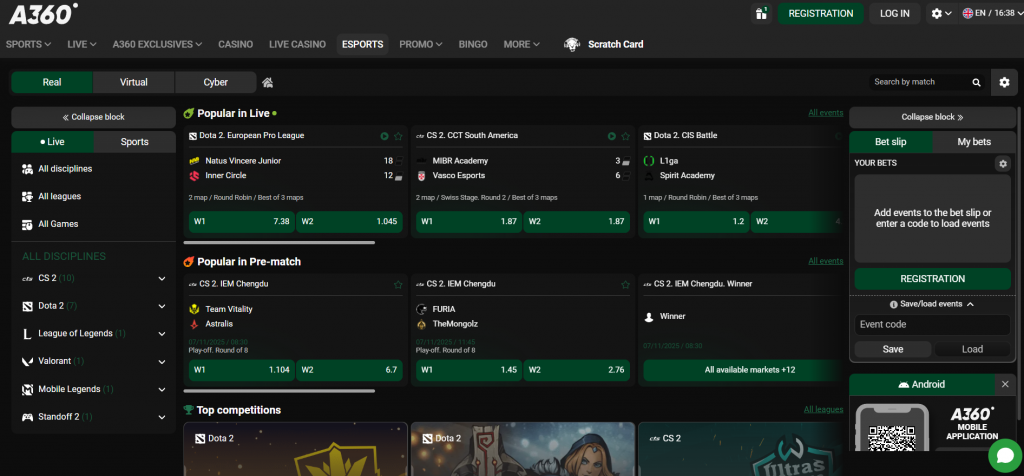Go to the esports home icon

(267, 82)
